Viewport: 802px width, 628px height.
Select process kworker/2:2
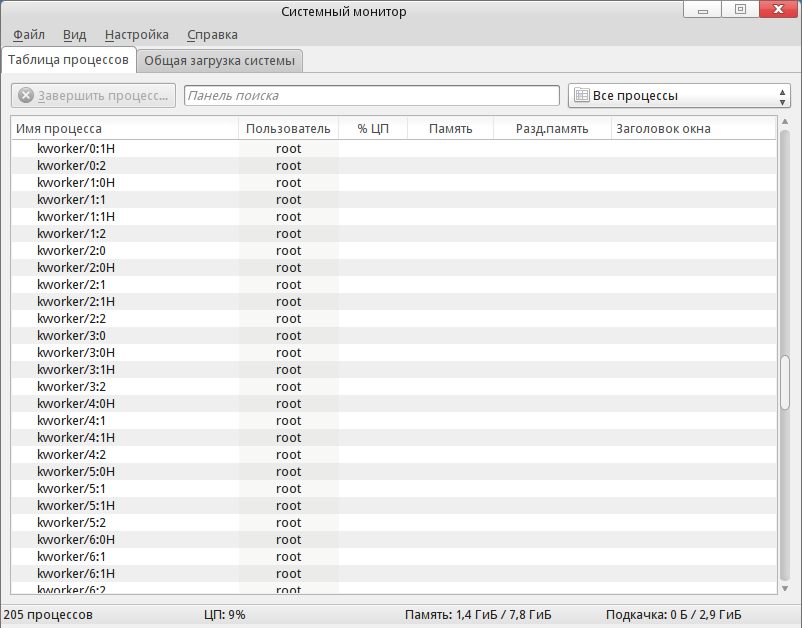pos(394,319)
